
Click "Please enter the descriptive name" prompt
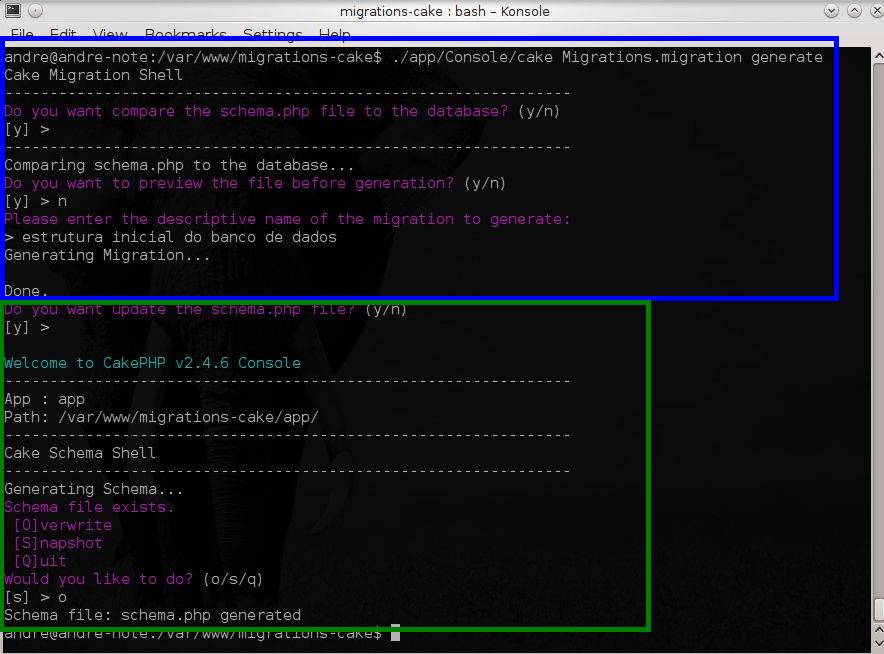pos(287,219)
